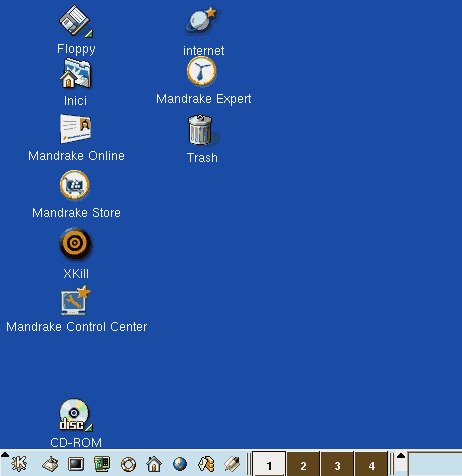Open the Trash icon on the desktop
462x476 pixels.
(x=202, y=130)
